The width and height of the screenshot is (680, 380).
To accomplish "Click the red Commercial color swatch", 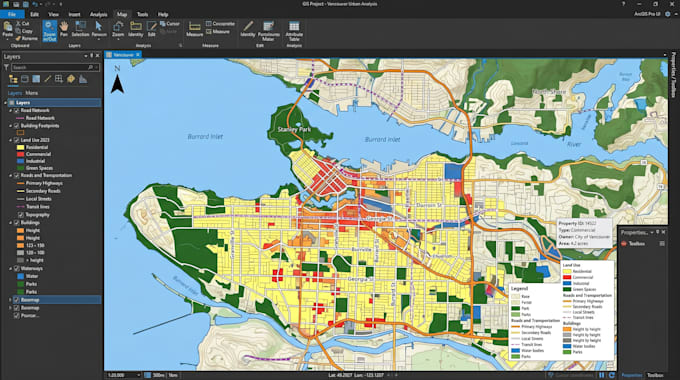I will tap(20, 154).
